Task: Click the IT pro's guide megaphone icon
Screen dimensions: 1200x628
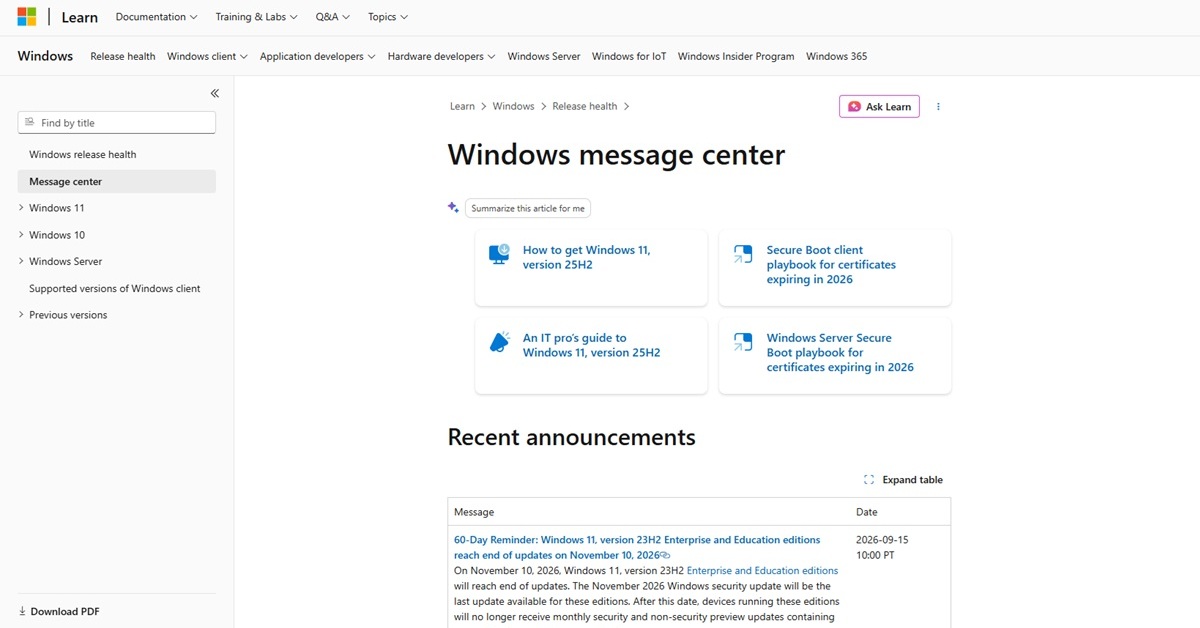Action: tap(499, 342)
